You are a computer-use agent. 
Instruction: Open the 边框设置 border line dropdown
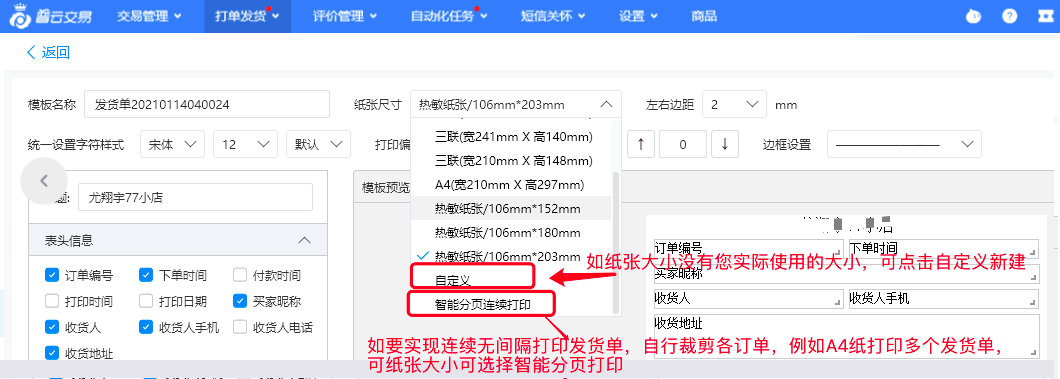pos(904,144)
